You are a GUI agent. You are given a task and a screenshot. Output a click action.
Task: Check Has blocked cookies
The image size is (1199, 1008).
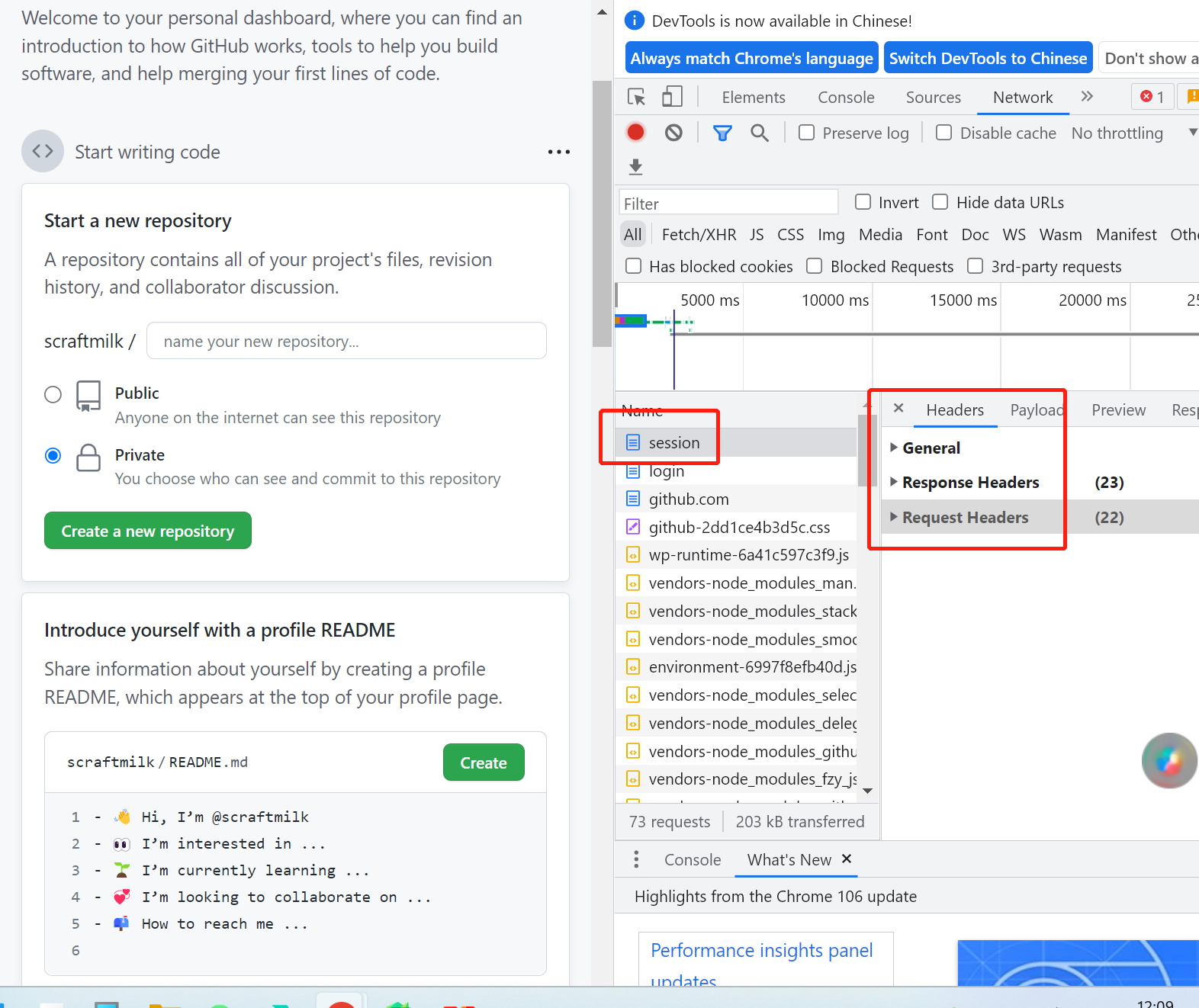633,266
